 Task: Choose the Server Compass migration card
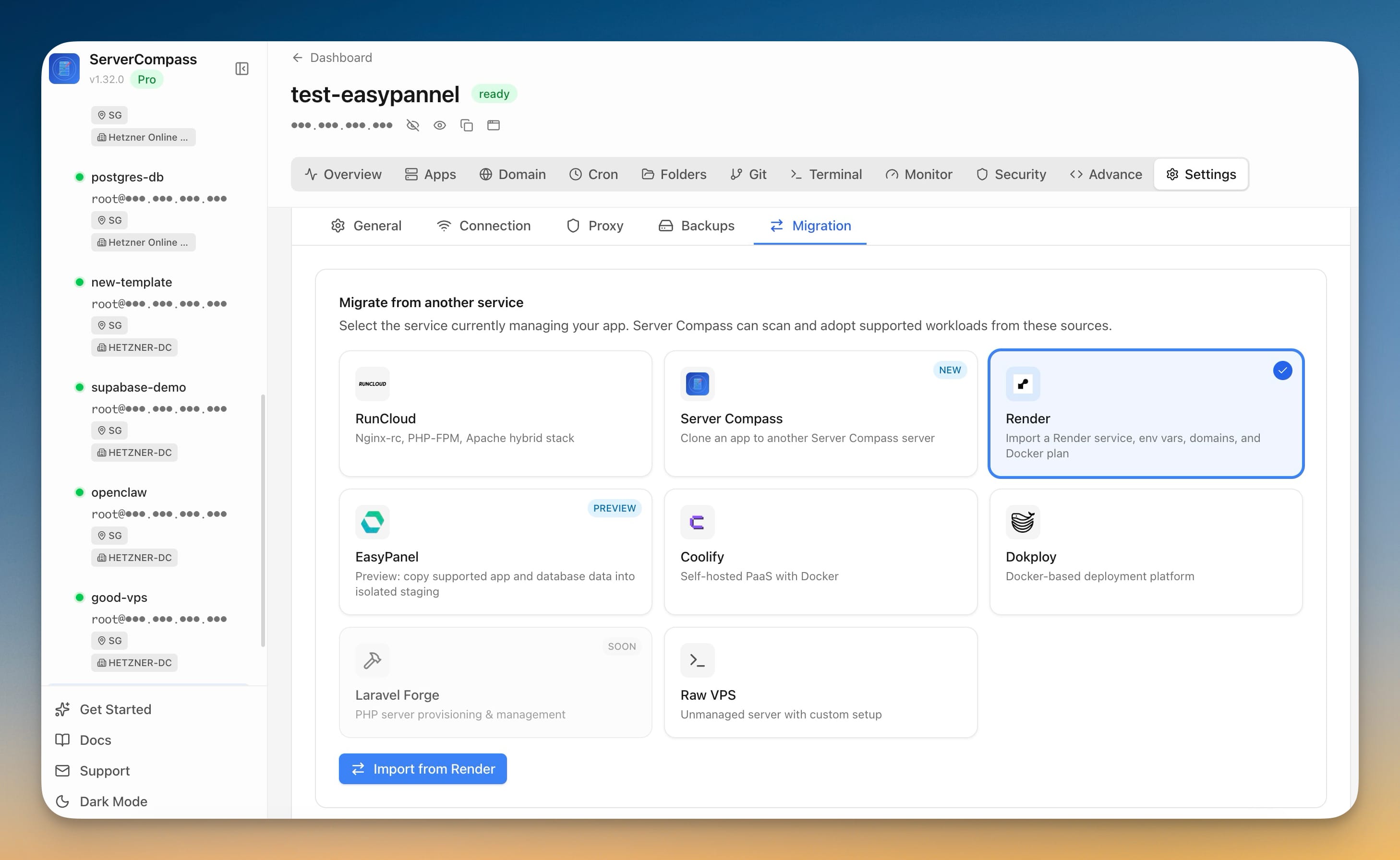821,414
